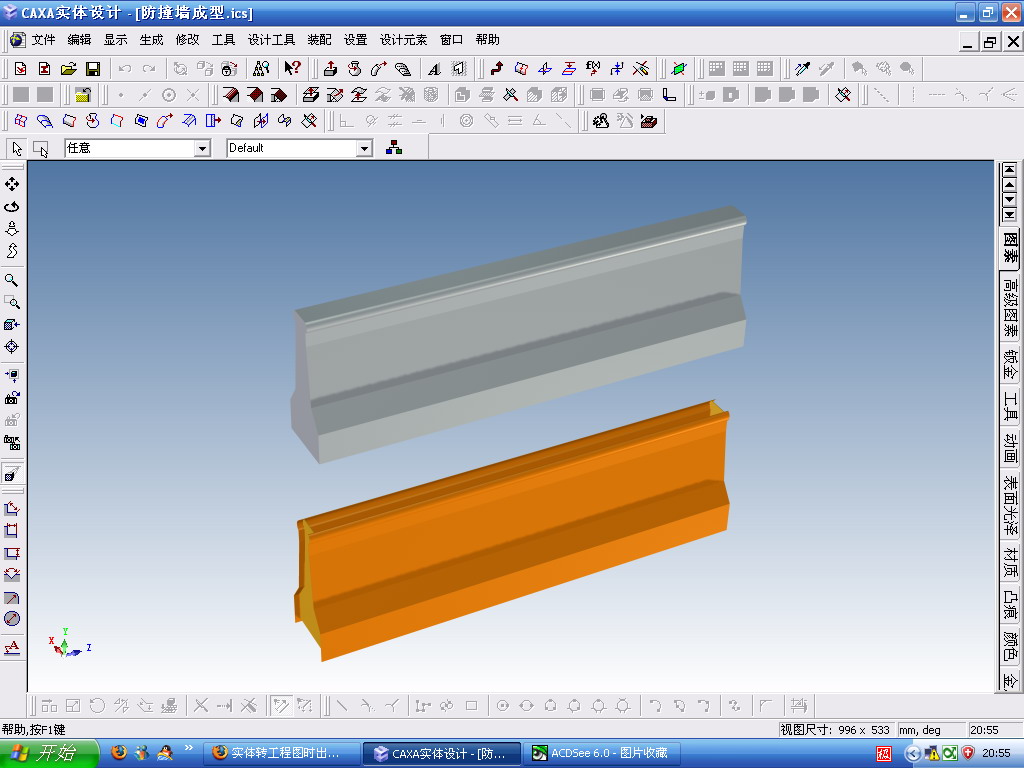Viewport: 1024px width, 768px height.
Task: Click the red arrow path icon
Action: (x=497, y=68)
